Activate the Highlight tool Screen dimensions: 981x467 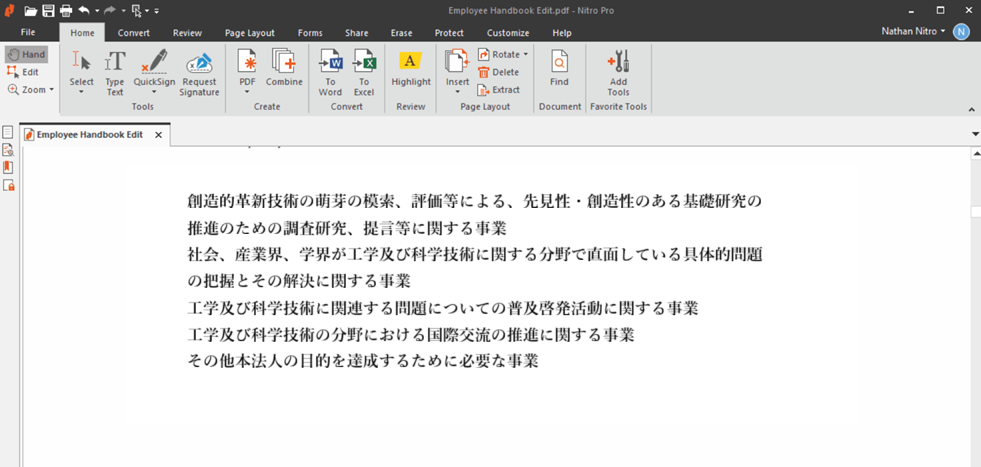point(411,69)
